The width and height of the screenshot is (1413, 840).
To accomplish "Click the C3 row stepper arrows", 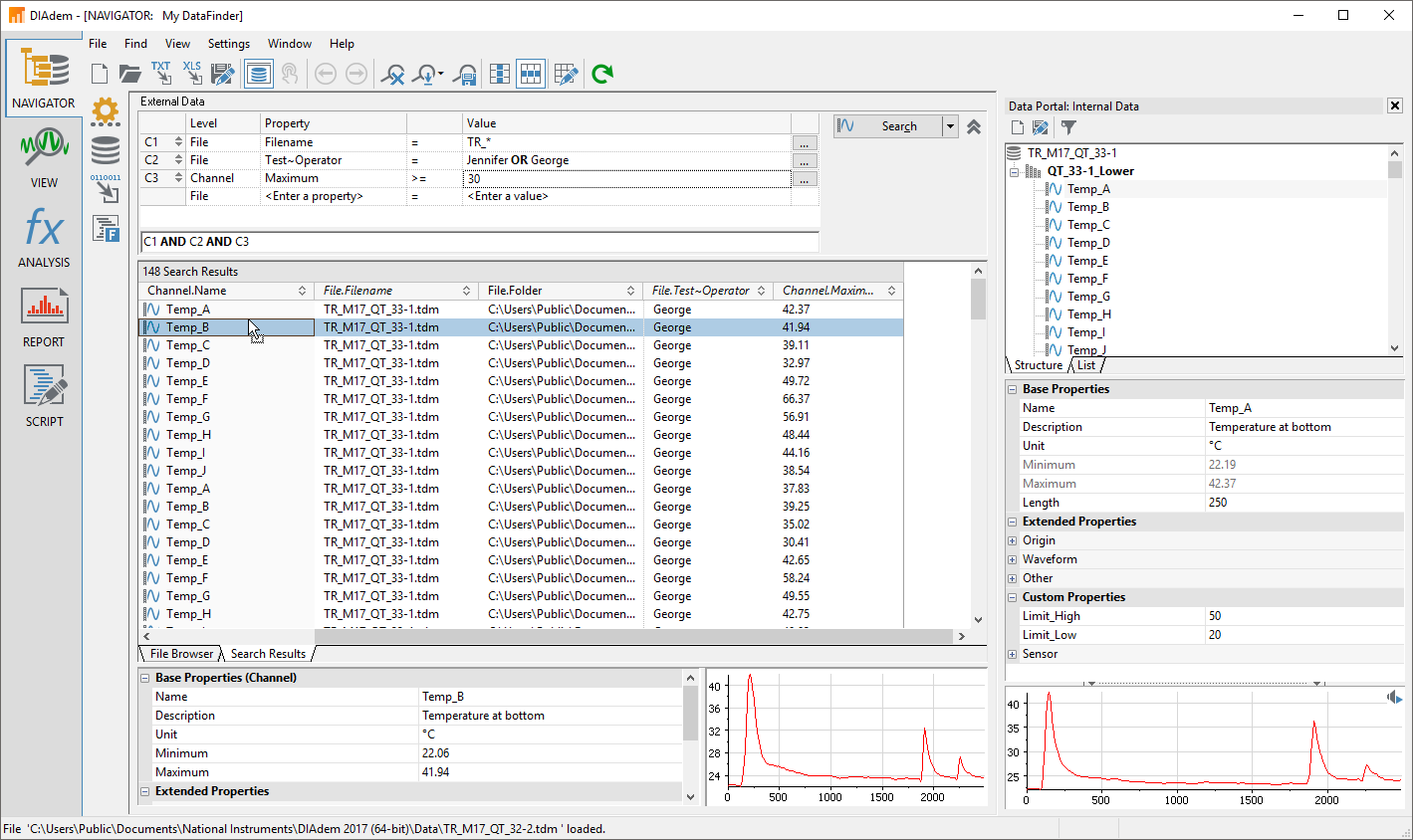I will [178, 178].
